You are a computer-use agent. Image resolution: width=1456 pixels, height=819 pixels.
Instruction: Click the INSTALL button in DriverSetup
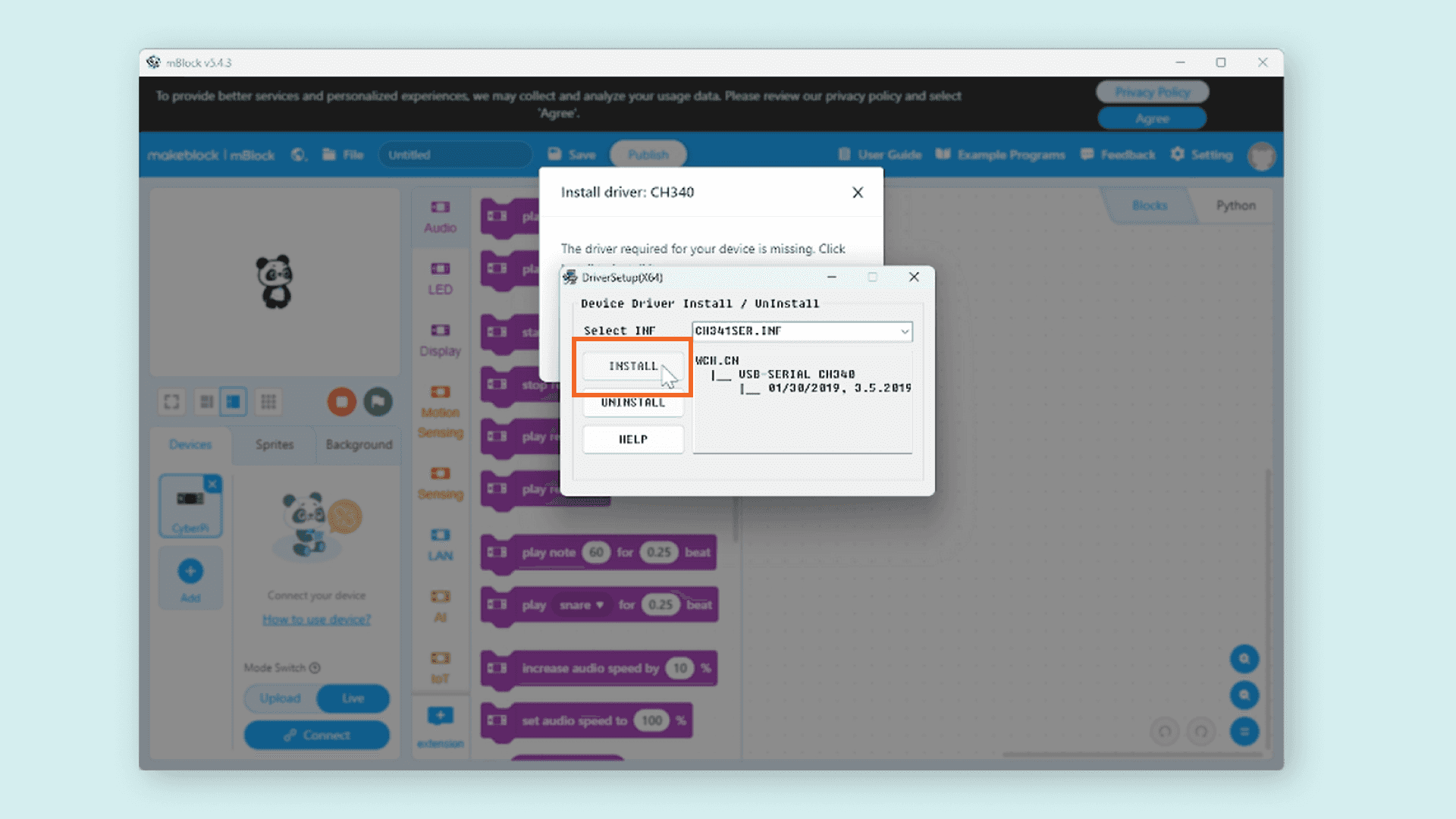tap(632, 366)
